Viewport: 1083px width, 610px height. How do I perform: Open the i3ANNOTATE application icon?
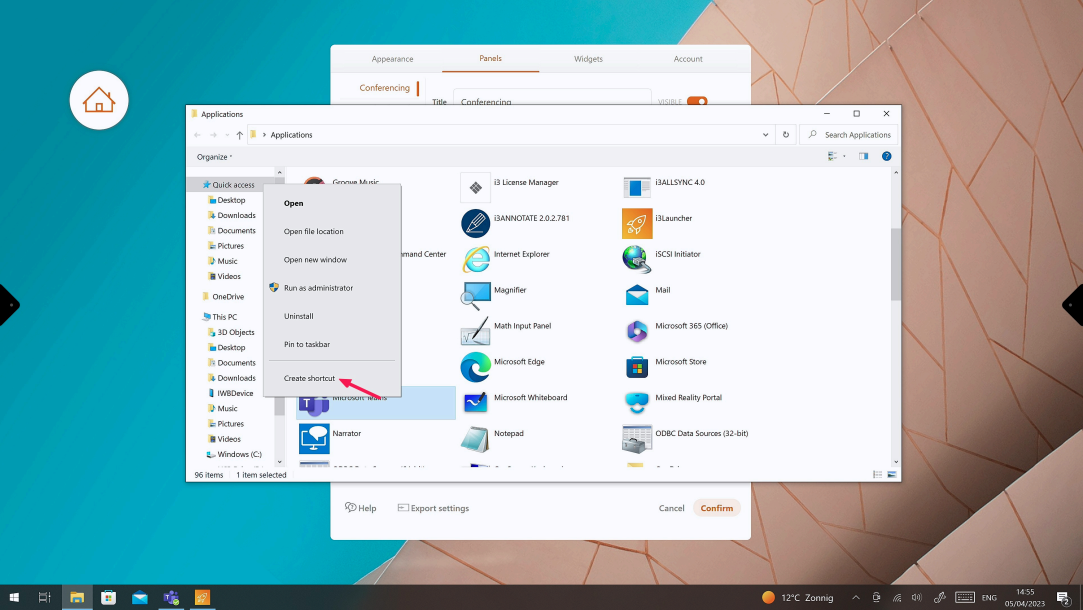point(476,222)
